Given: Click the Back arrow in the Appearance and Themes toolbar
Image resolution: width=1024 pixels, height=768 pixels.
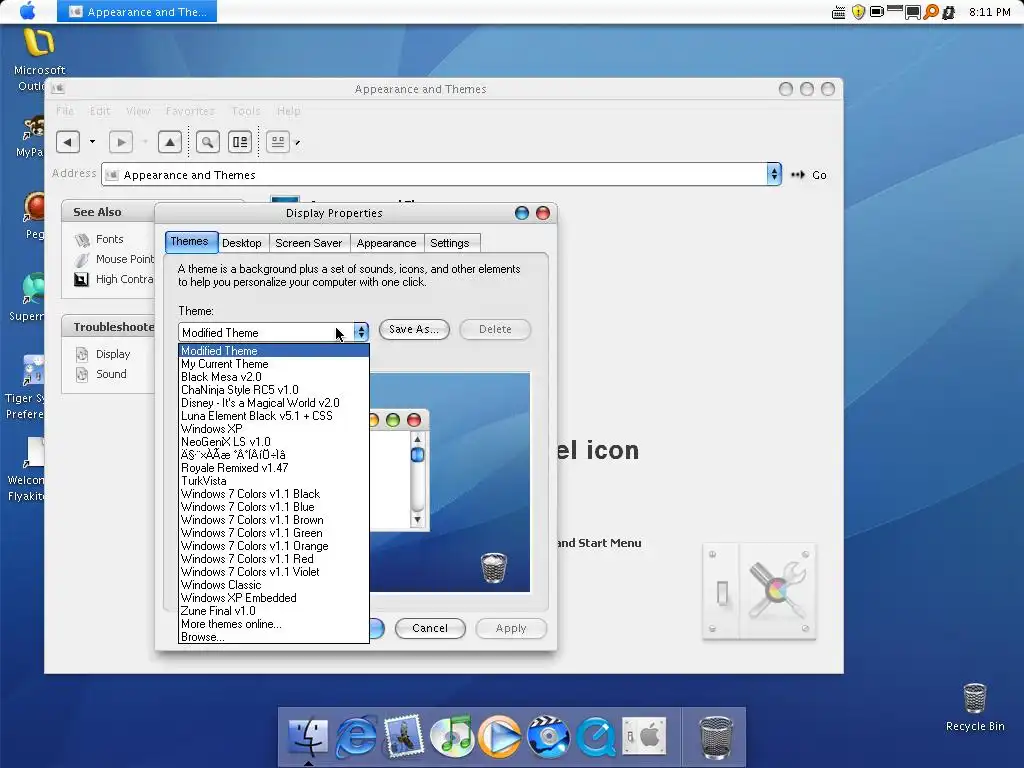Looking at the screenshot, I should click(x=68, y=142).
